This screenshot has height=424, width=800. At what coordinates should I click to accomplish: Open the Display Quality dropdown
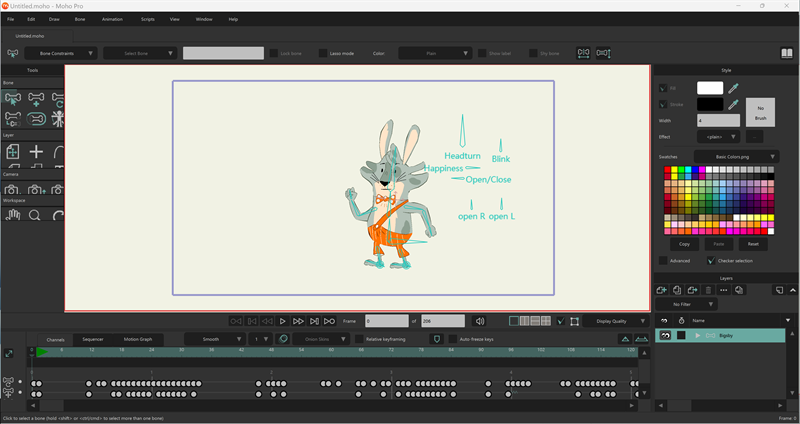click(615, 321)
